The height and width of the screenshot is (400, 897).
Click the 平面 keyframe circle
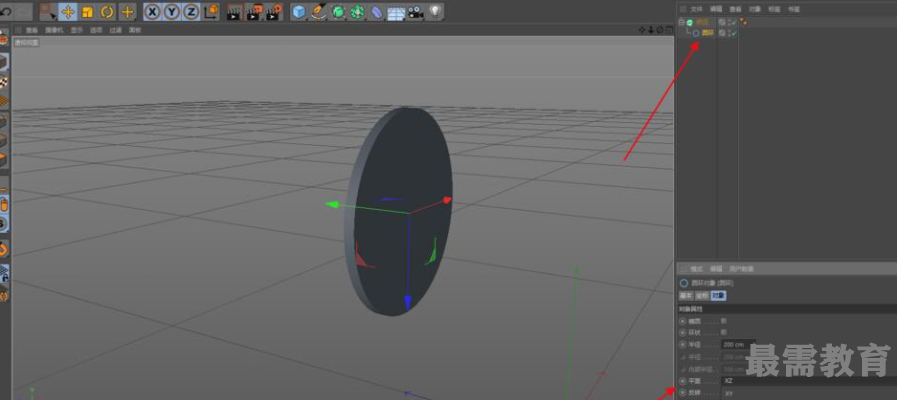click(682, 381)
